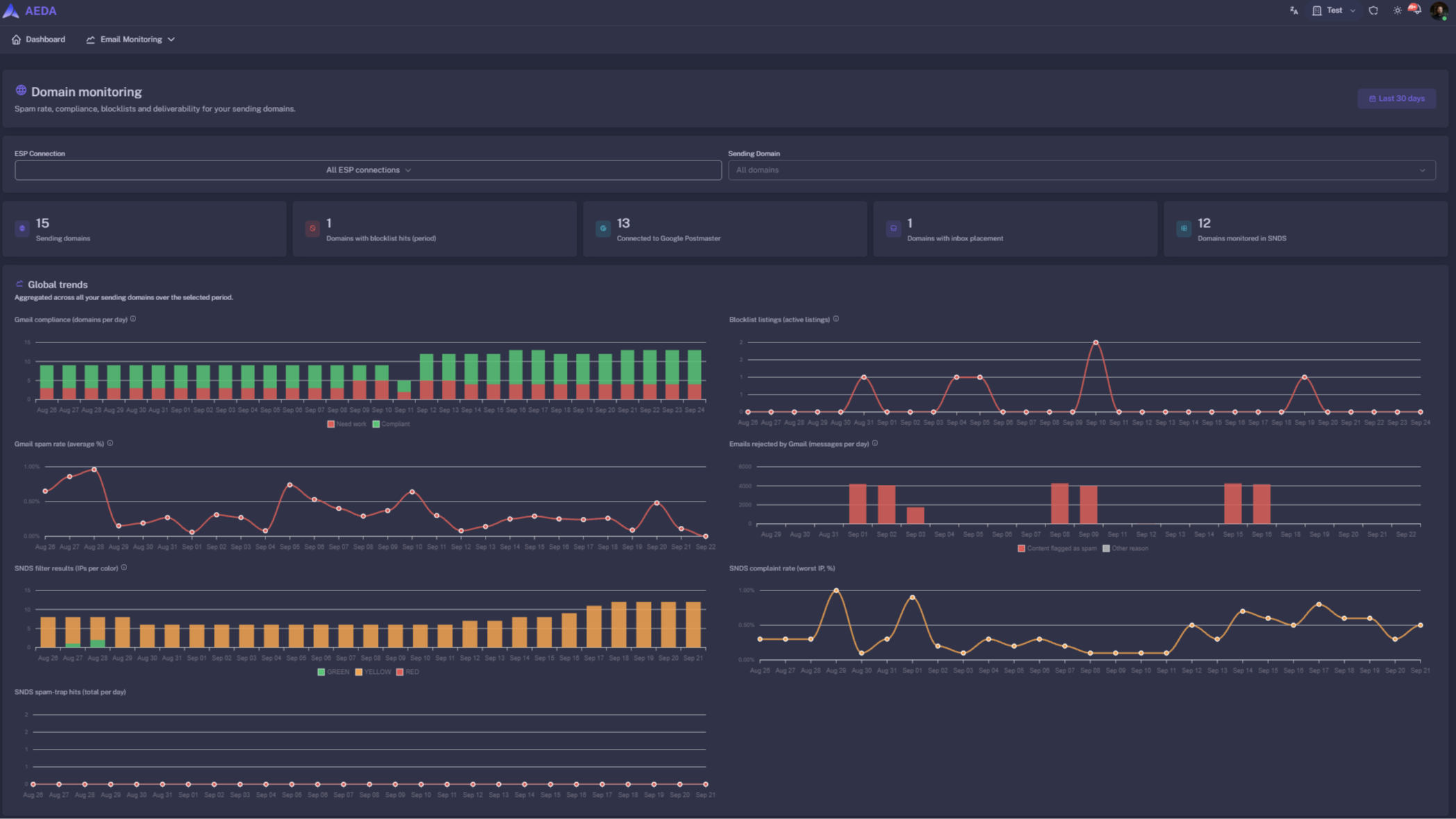
Task: Click the Sep 10 blocklist listings peak point
Action: pyautogui.click(x=1095, y=342)
